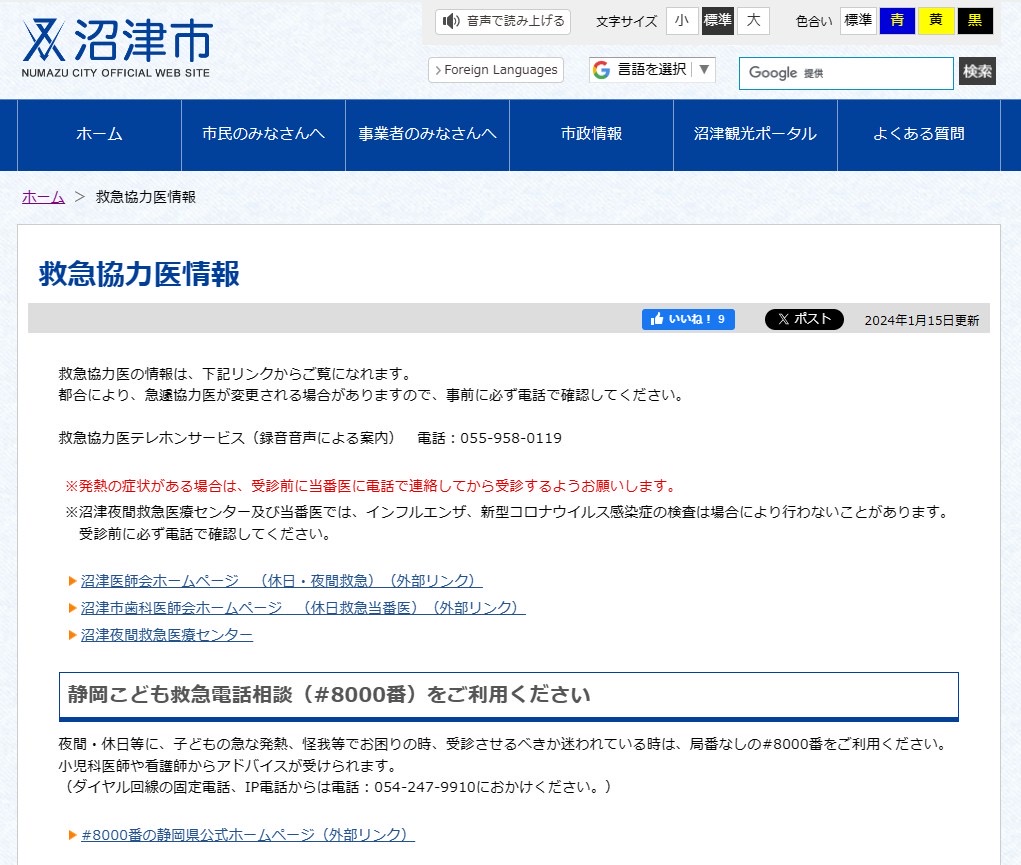1021x865 pixels.
Task: Open the 言語を選択 language dropdown
Action: coord(652,70)
